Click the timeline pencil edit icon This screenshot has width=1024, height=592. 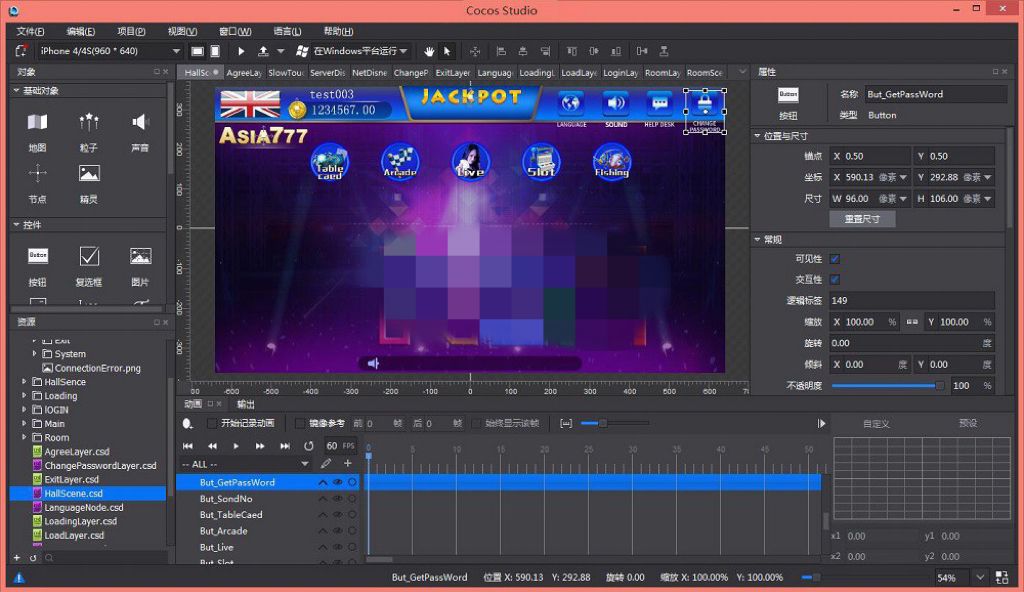[326, 463]
